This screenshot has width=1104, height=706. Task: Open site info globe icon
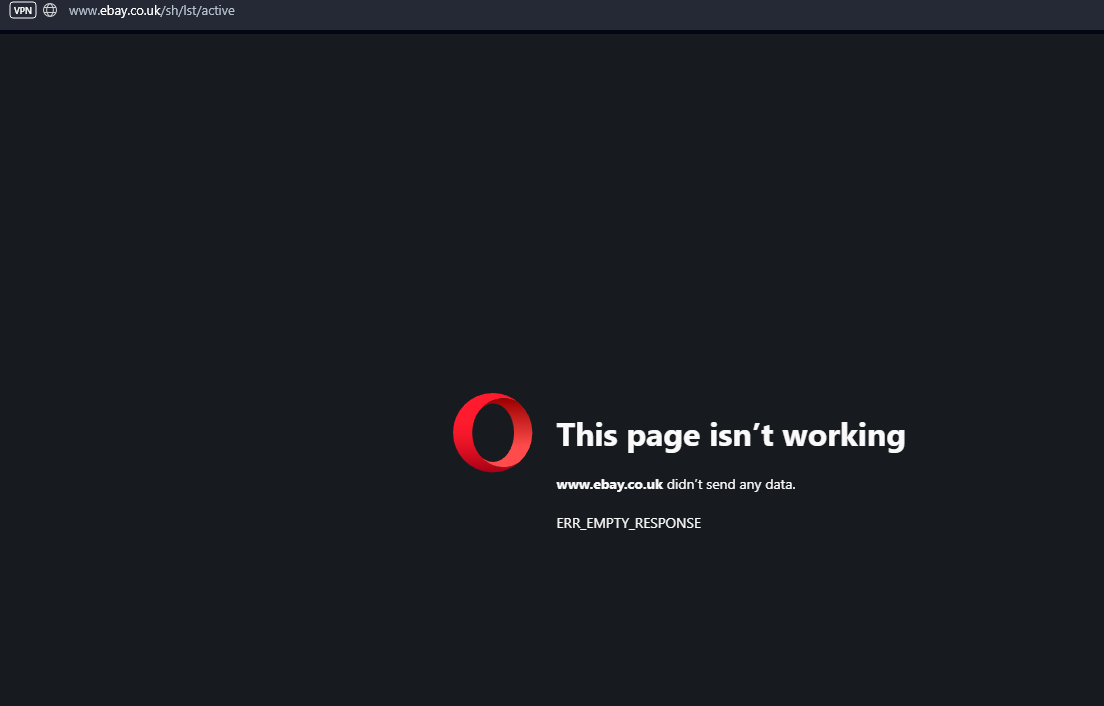50,11
